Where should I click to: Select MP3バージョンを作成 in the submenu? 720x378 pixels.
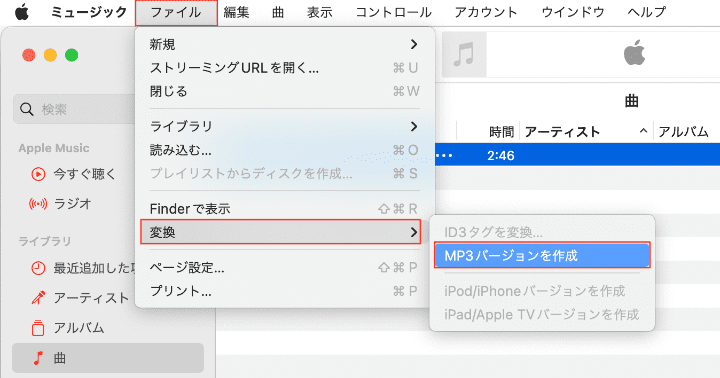542,255
